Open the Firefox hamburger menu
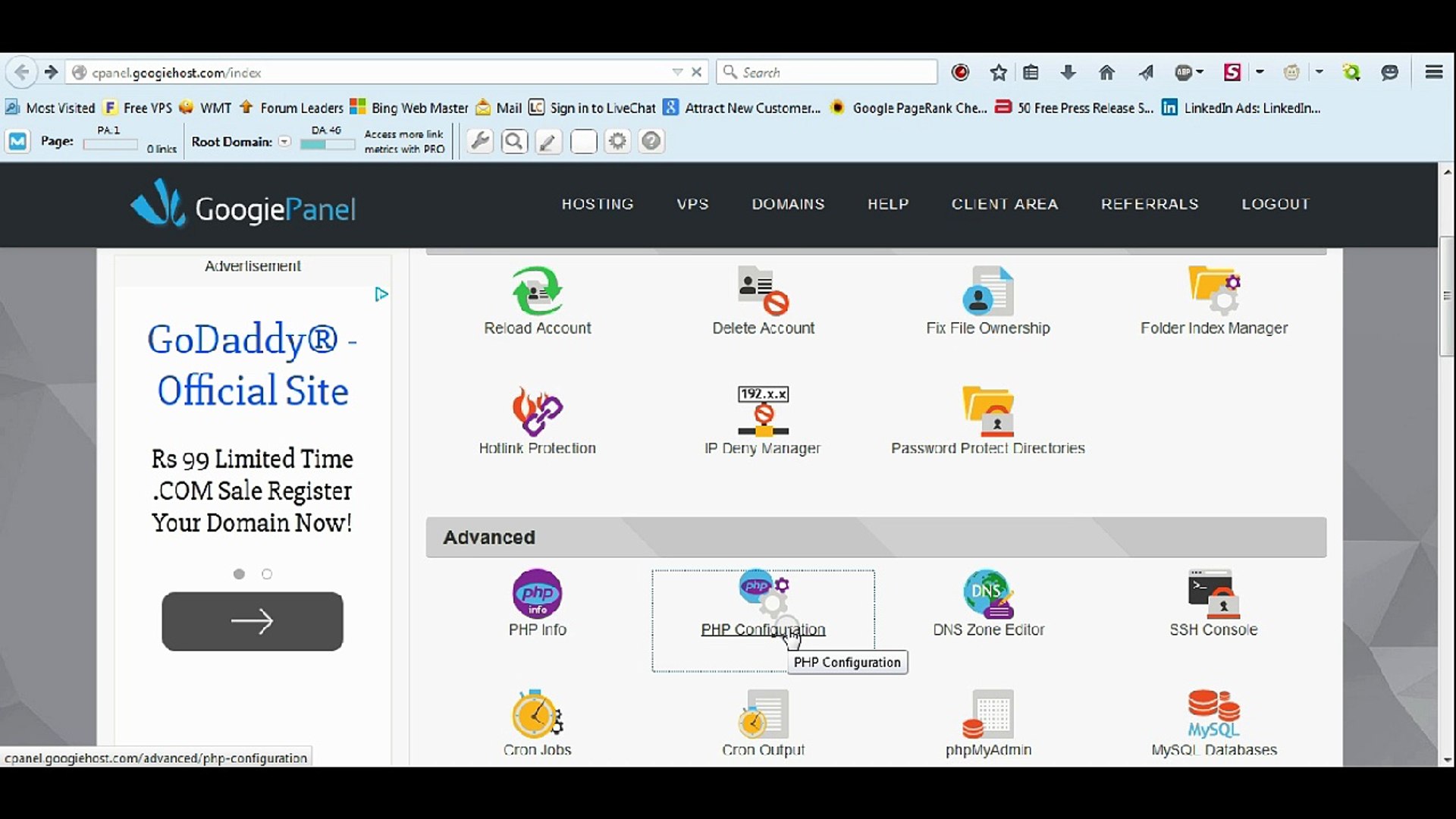 pyautogui.click(x=1433, y=72)
